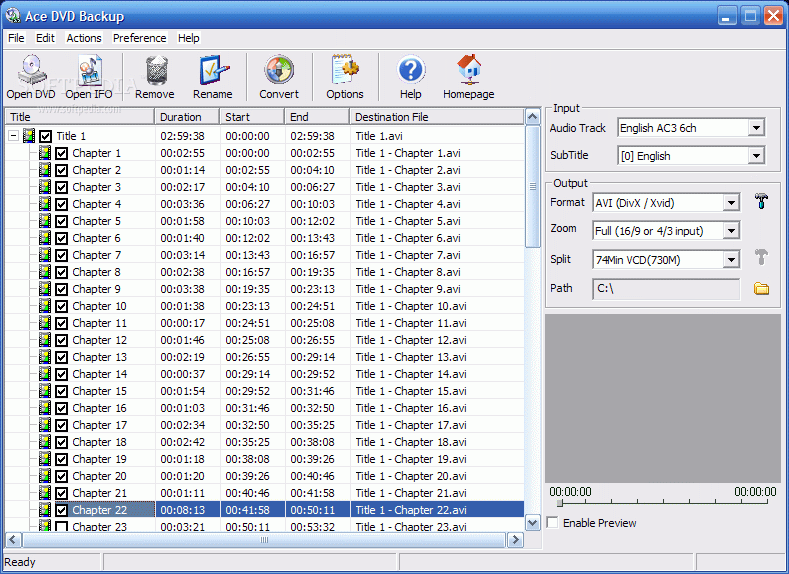This screenshot has width=789, height=574.
Task: Click the End column header
Action: click(317, 117)
